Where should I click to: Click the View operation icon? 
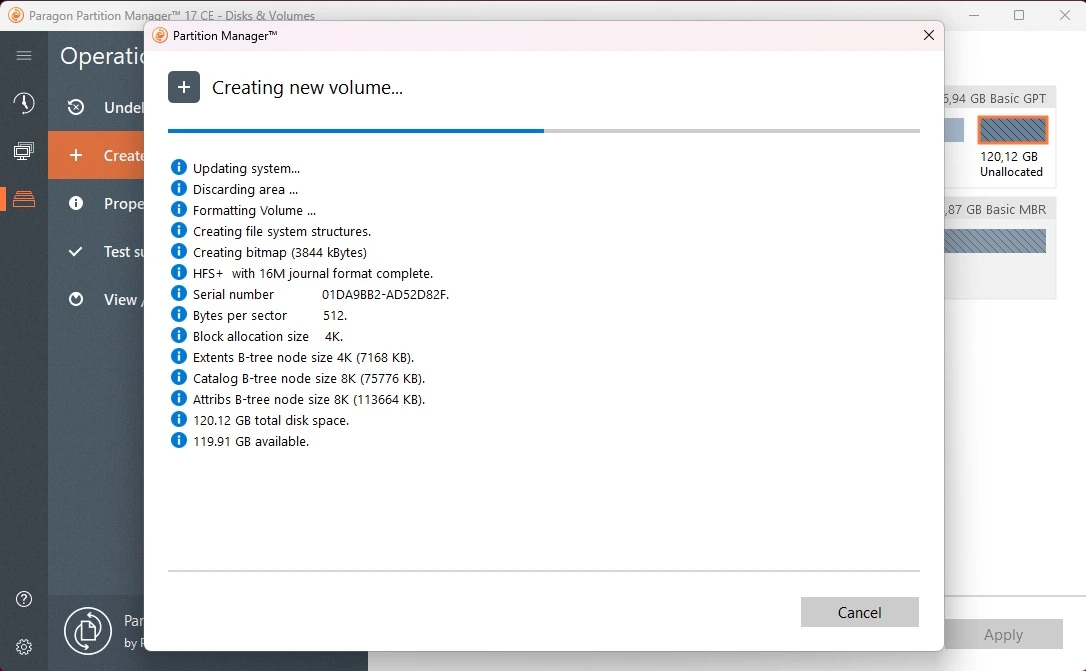[75, 299]
